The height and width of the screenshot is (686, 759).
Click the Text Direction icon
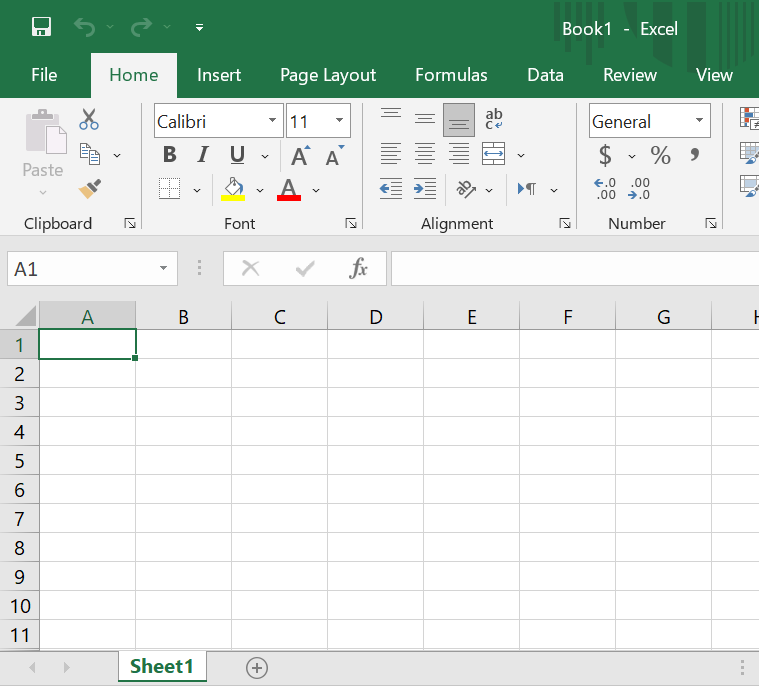(527, 189)
